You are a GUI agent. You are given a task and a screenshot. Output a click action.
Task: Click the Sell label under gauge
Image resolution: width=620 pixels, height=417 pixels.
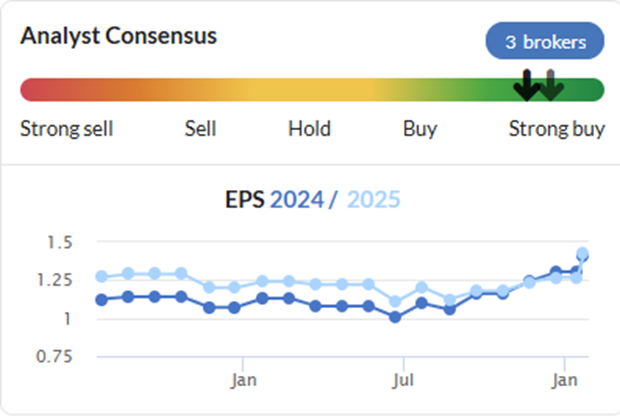[200, 129]
